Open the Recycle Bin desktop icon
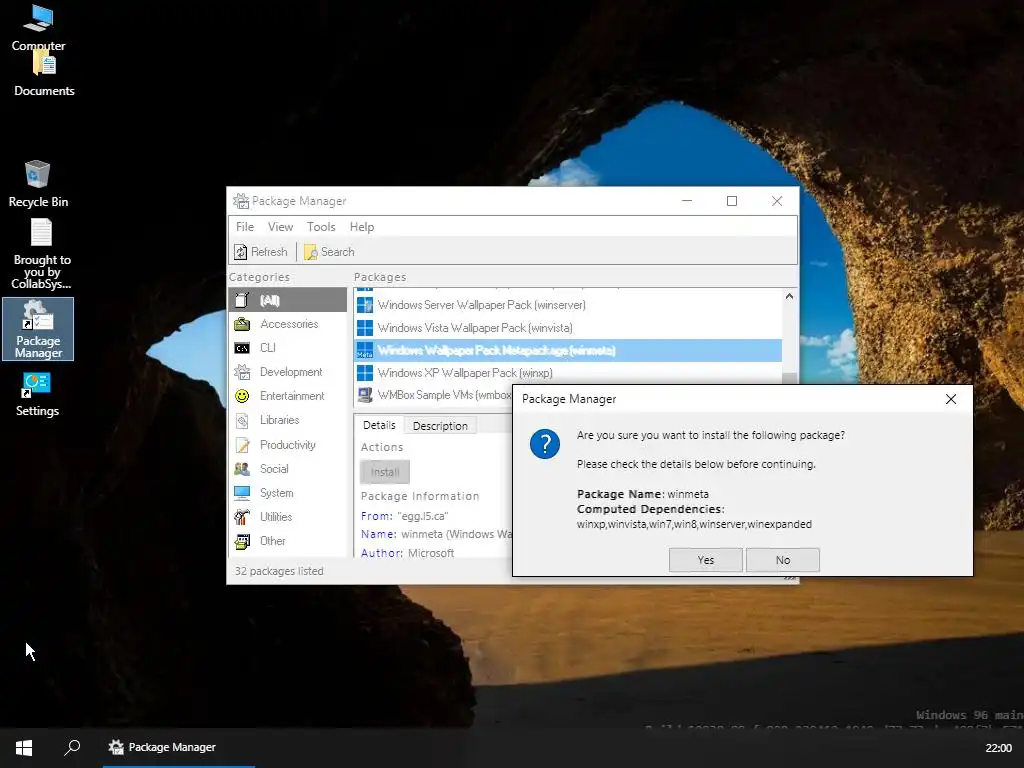The height and width of the screenshot is (768, 1024). 38,184
